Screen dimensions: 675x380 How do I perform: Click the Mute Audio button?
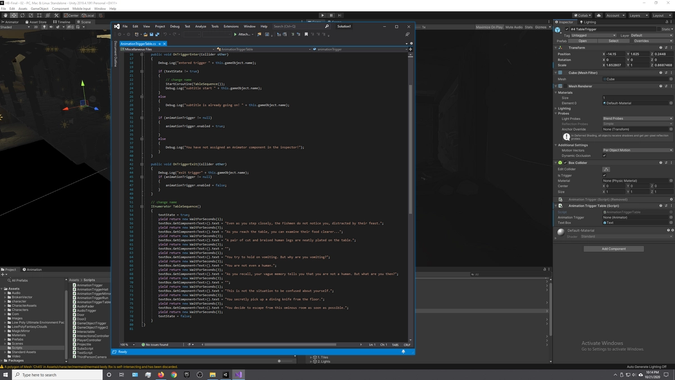(x=514, y=27)
